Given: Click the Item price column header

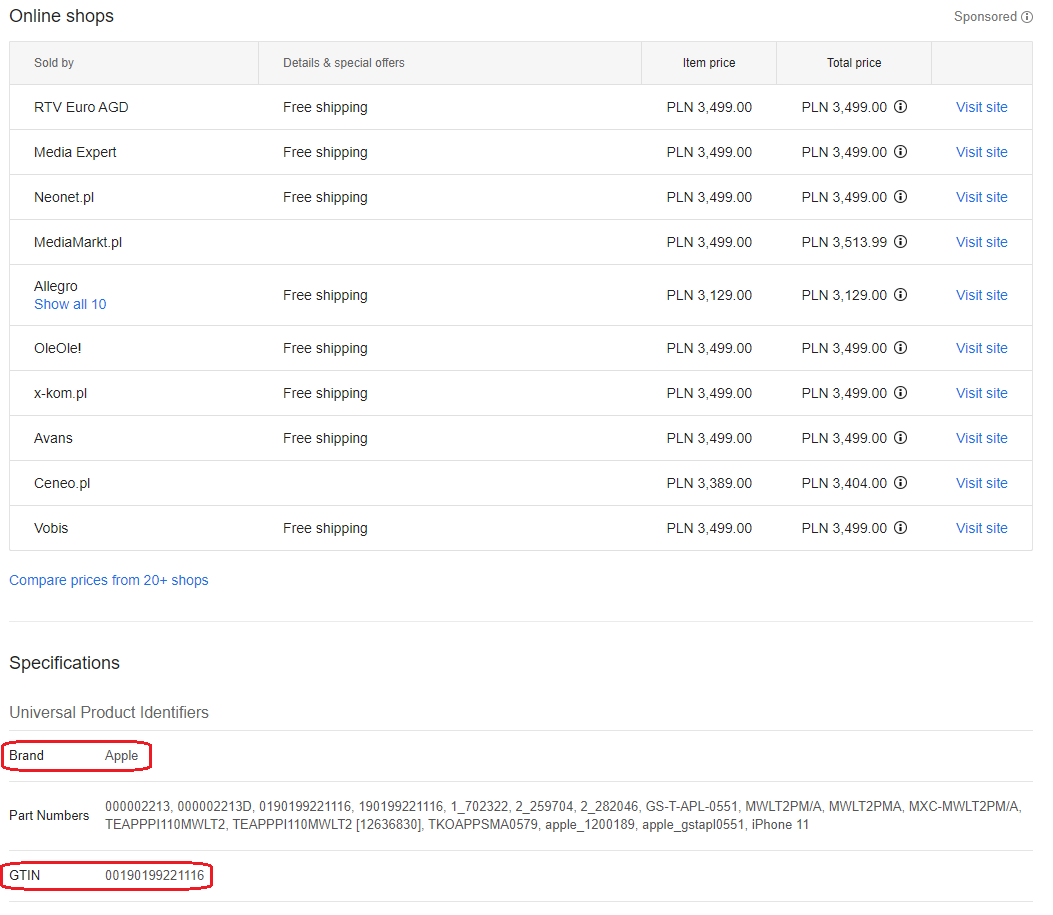Looking at the screenshot, I should click(x=709, y=62).
